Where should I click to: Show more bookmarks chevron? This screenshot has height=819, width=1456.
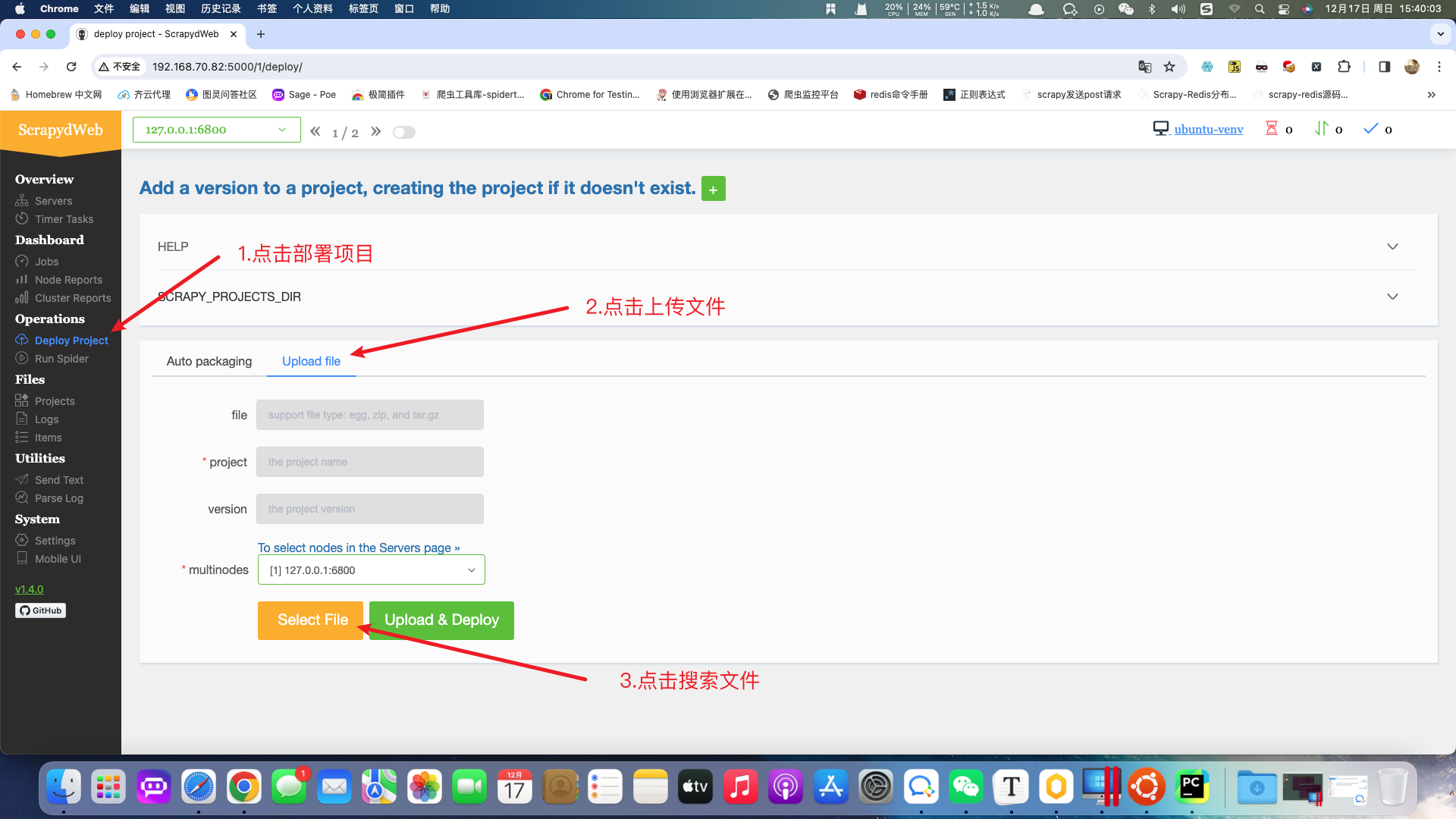pos(1431,95)
